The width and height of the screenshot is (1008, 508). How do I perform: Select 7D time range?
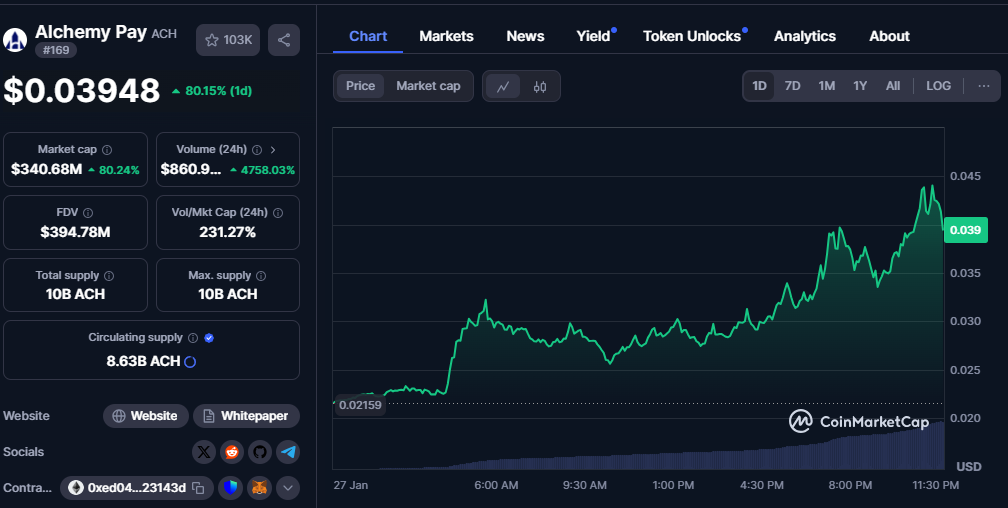pyautogui.click(x=793, y=86)
